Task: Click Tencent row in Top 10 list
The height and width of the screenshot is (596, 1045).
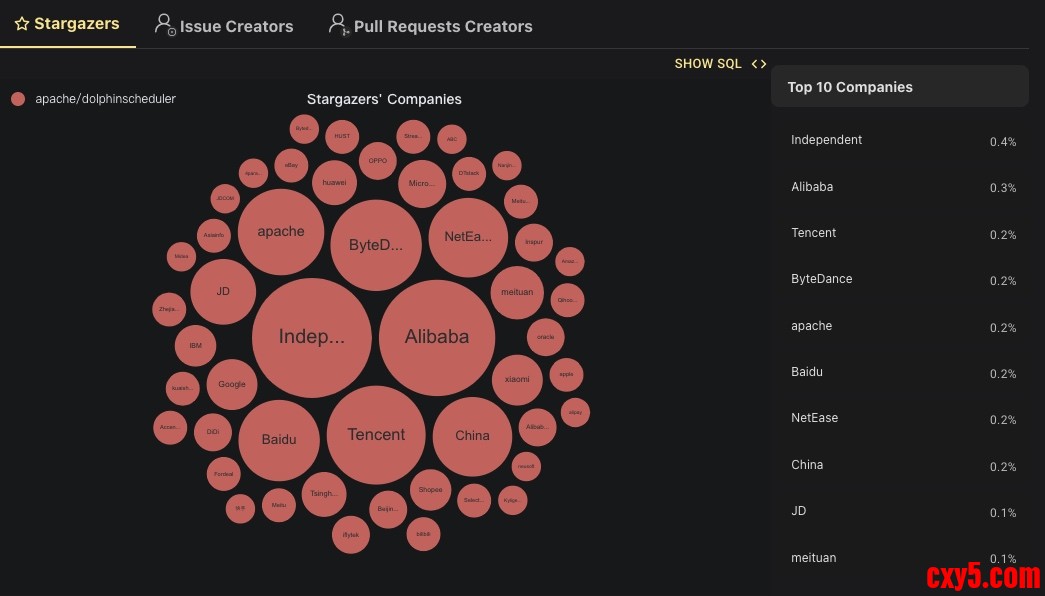Action: tap(903, 233)
